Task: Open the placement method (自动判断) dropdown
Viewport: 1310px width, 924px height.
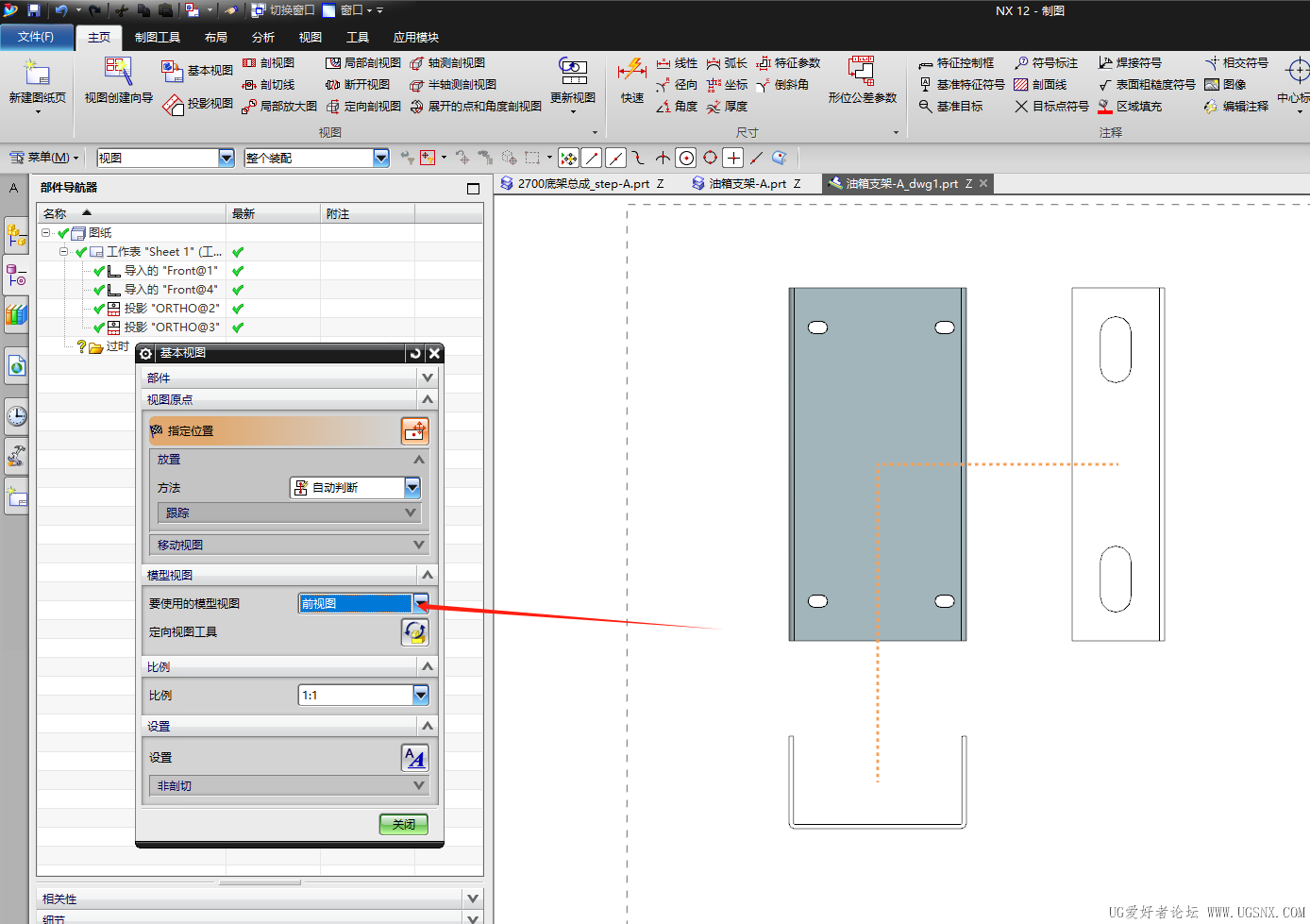Action: click(412, 488)
